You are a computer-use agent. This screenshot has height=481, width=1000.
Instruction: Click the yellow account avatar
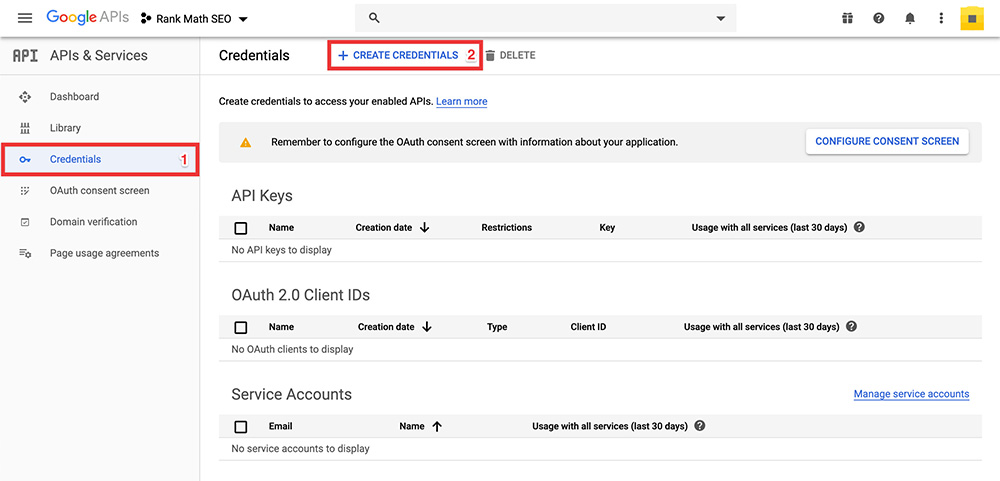(972, 18)
